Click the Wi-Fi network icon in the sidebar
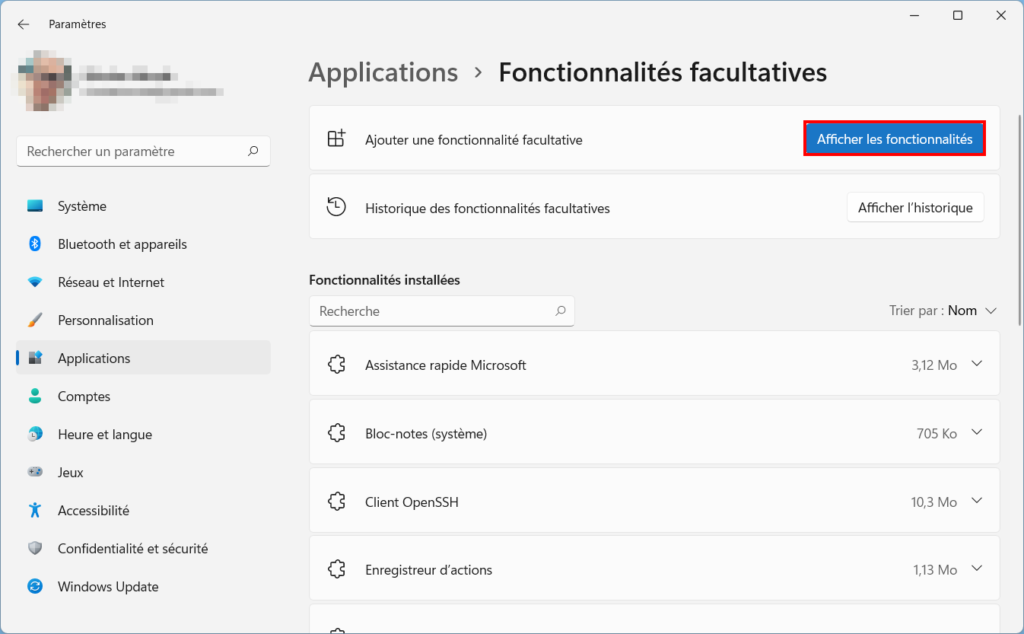 coord(35,282)
